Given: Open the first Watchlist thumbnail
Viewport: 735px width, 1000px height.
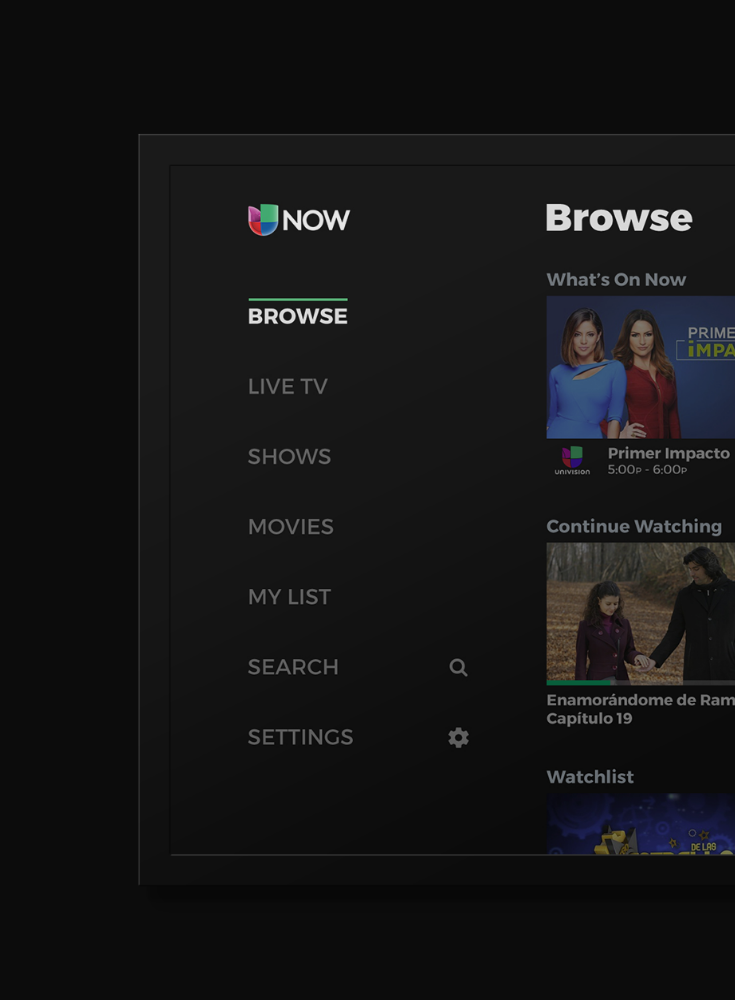Looking at the screenshot, I should coord(640,825).
